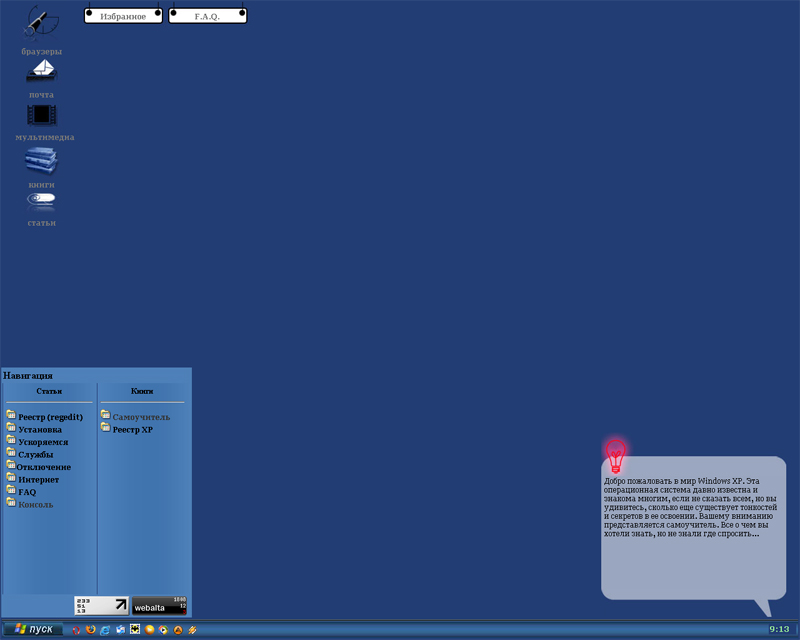800x640 pixels.
Task: Open the книги stack of books icon
Action: point(41,160)
